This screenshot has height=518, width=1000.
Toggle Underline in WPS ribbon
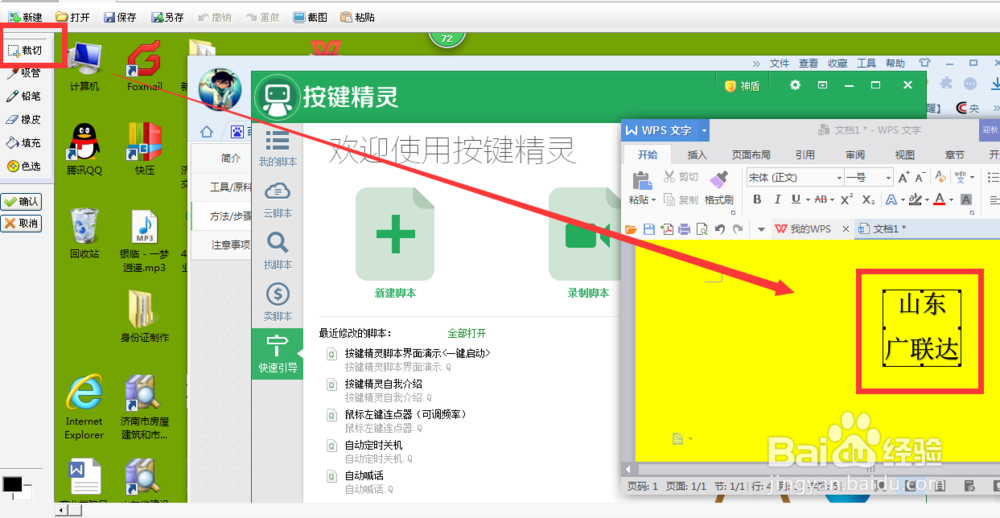pyautogui.click(x=795, y=200)
